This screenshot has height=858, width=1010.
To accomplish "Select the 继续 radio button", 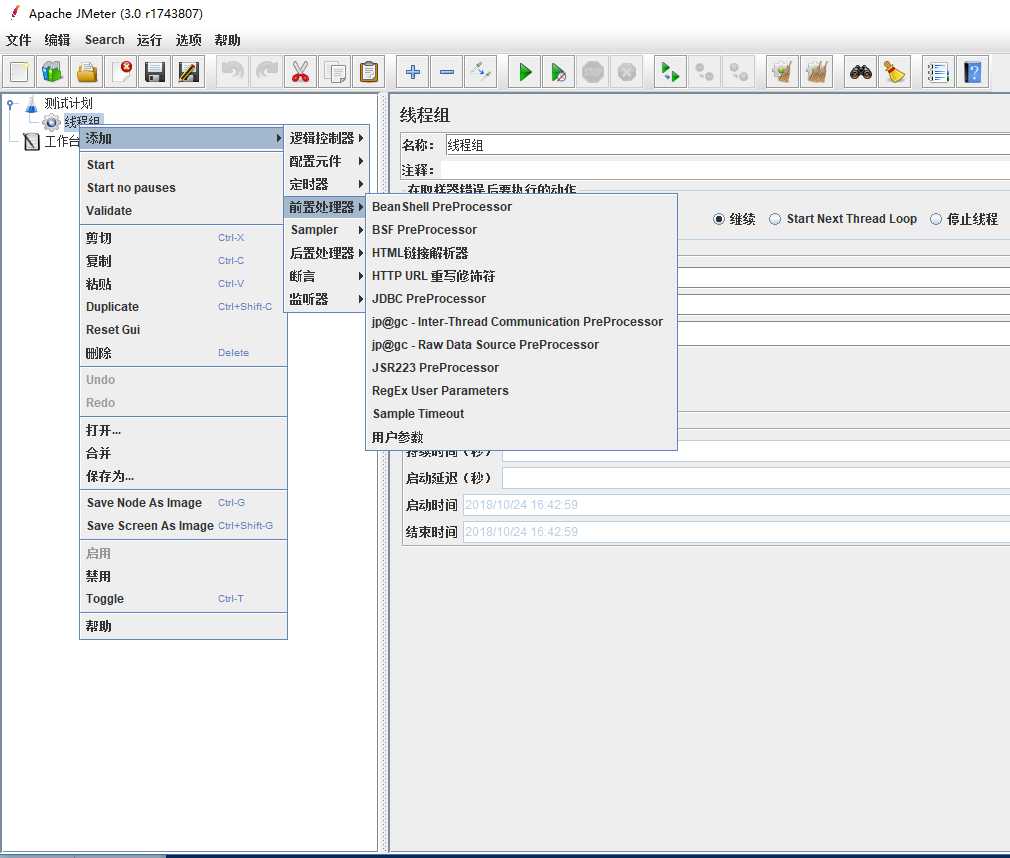I will point(719,219).
